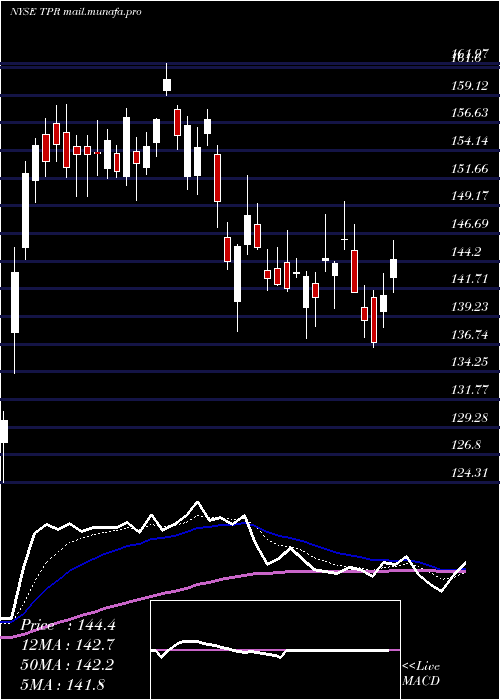Select the 136.74 price axis label
The height and width of the screenshot is (700, 500).
[471, 335]
